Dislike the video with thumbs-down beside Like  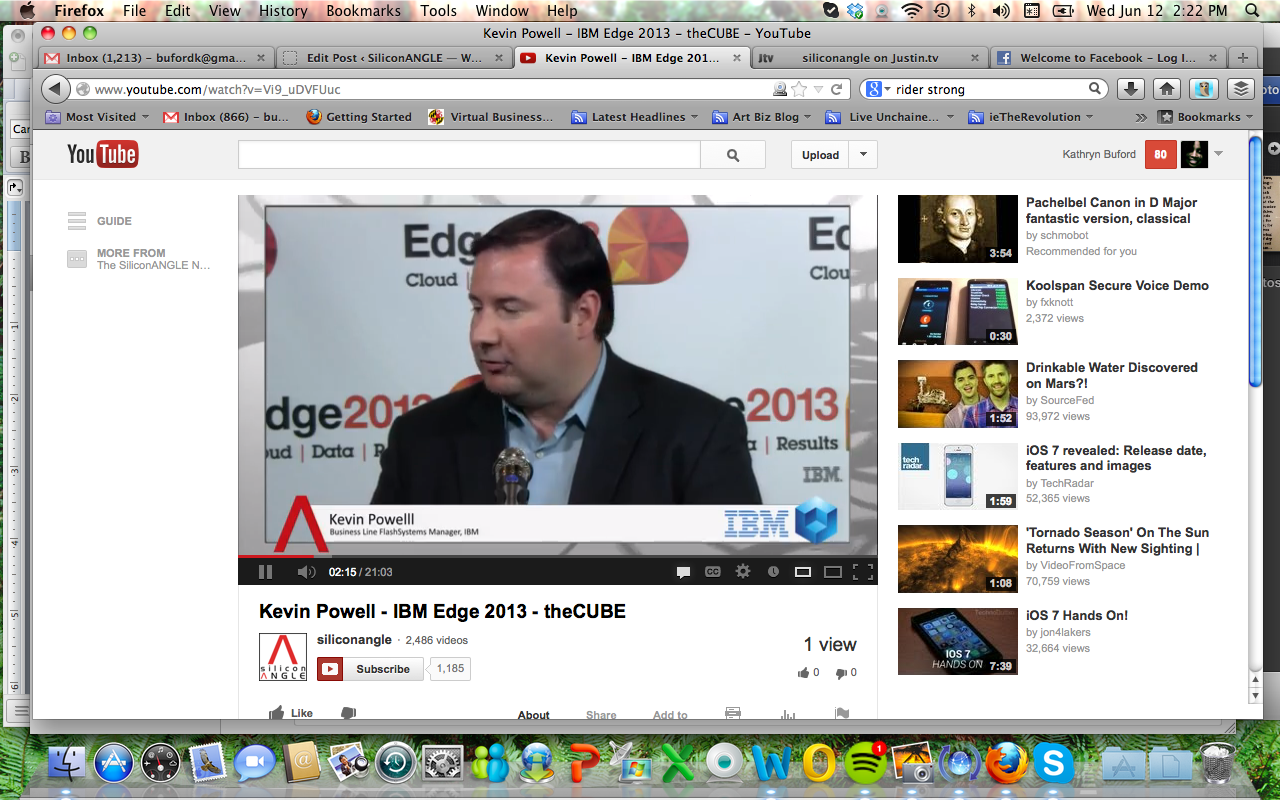pyautogui.click(x=348, y=713)
